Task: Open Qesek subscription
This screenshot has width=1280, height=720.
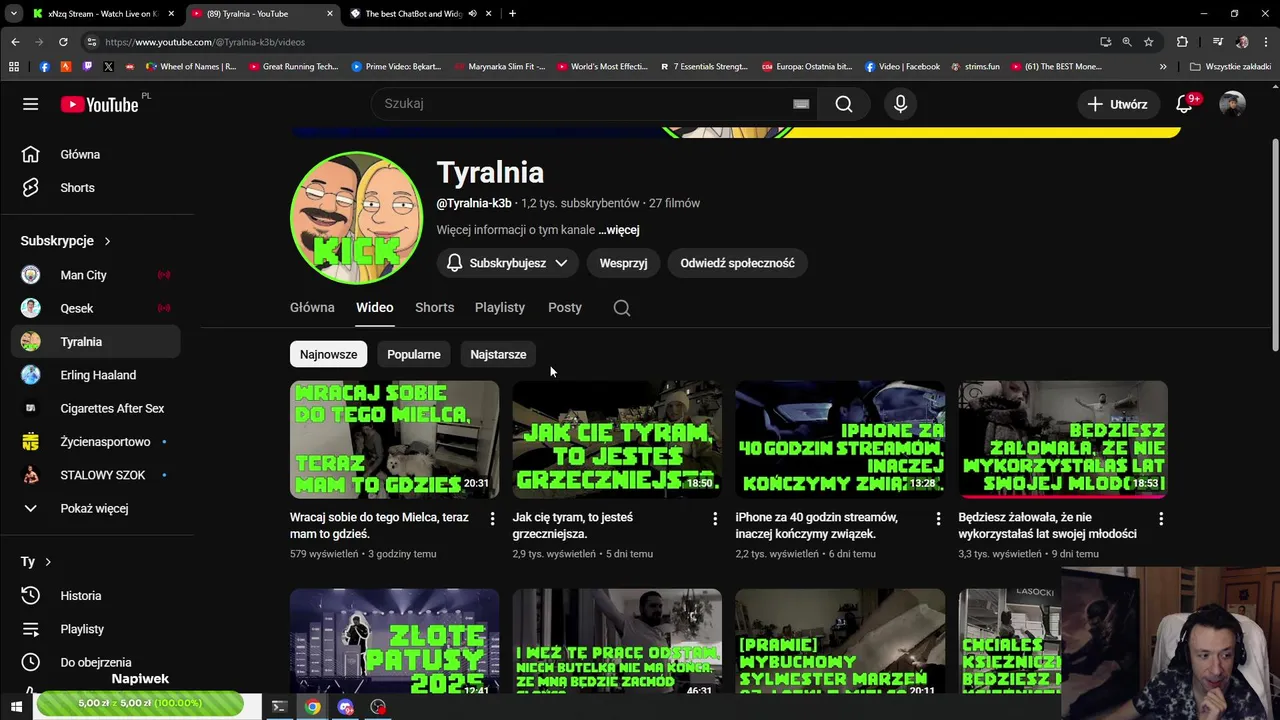Action: pos(96,309)
